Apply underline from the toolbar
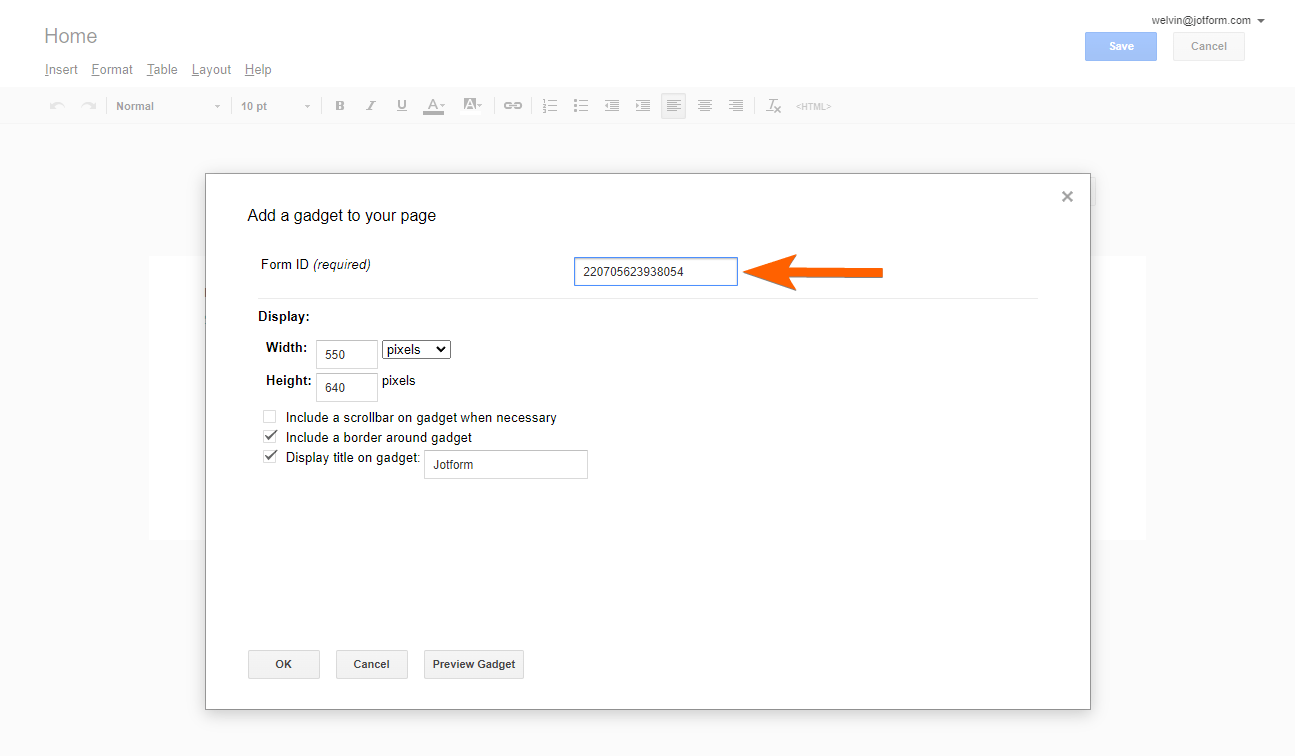 [x=402, y=106]
